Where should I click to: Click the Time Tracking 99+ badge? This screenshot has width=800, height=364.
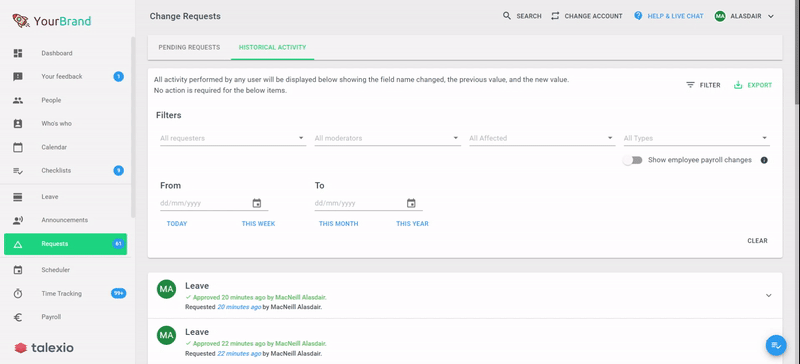[118, 294]
